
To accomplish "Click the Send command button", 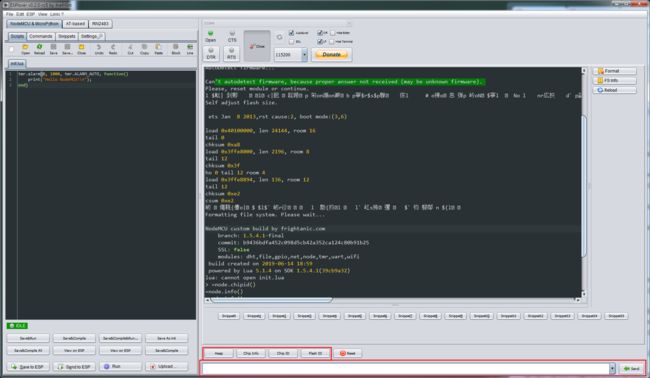I will 632,368.
